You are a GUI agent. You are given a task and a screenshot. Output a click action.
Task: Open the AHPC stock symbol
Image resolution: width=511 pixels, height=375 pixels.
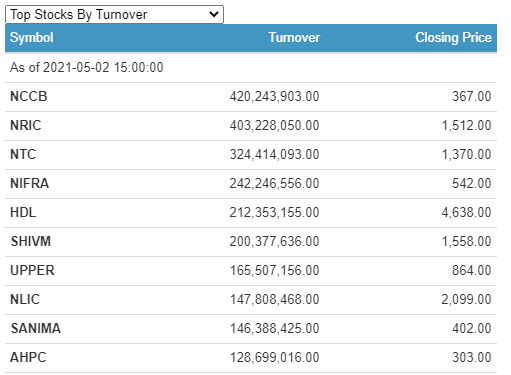[28, 358]
